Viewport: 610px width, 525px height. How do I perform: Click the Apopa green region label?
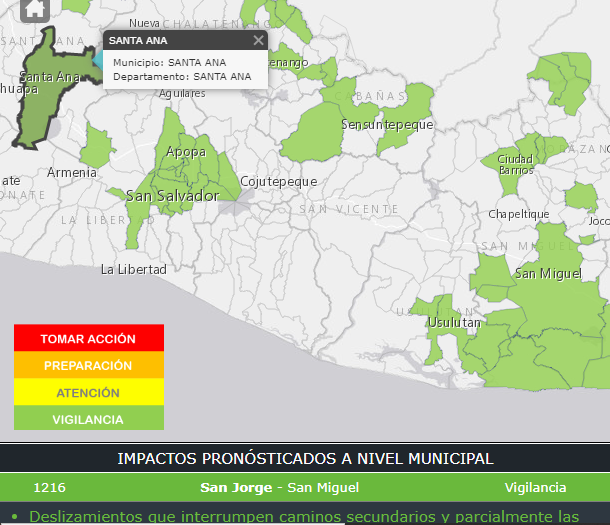(x=186, y=152)
